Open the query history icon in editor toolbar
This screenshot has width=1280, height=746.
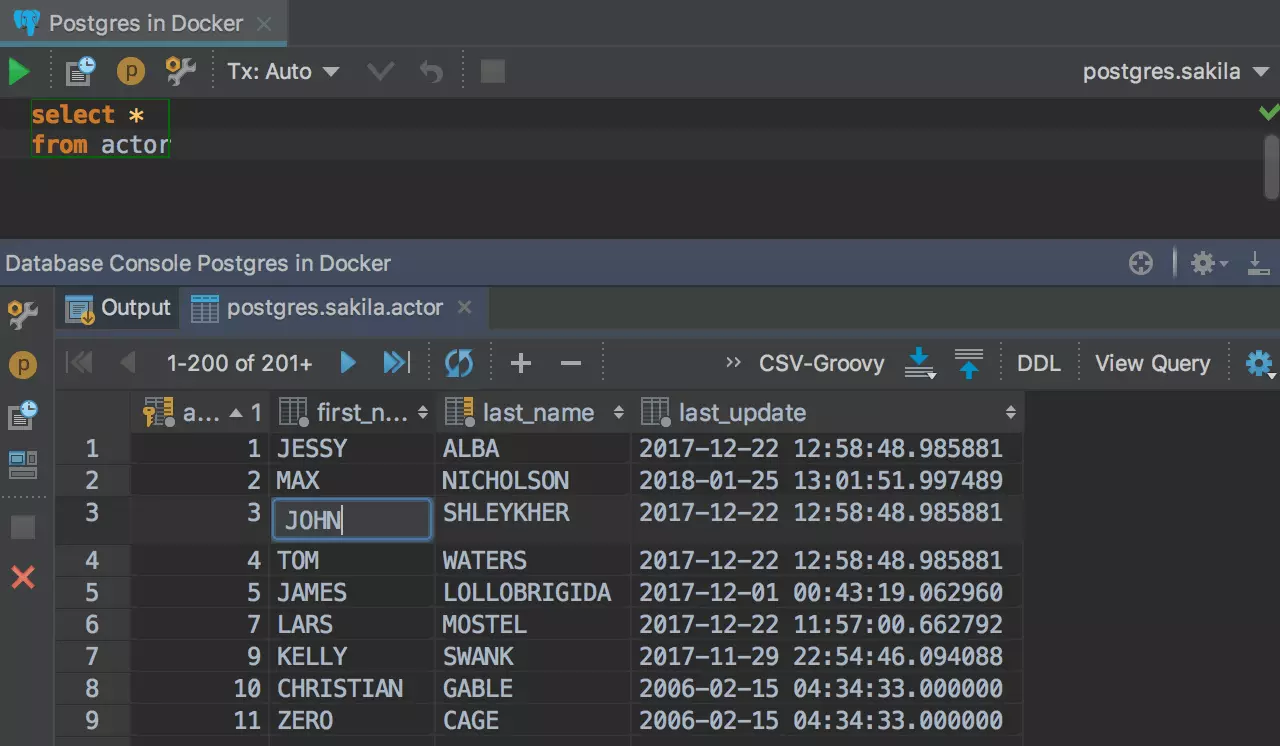[x=80, y=72]
